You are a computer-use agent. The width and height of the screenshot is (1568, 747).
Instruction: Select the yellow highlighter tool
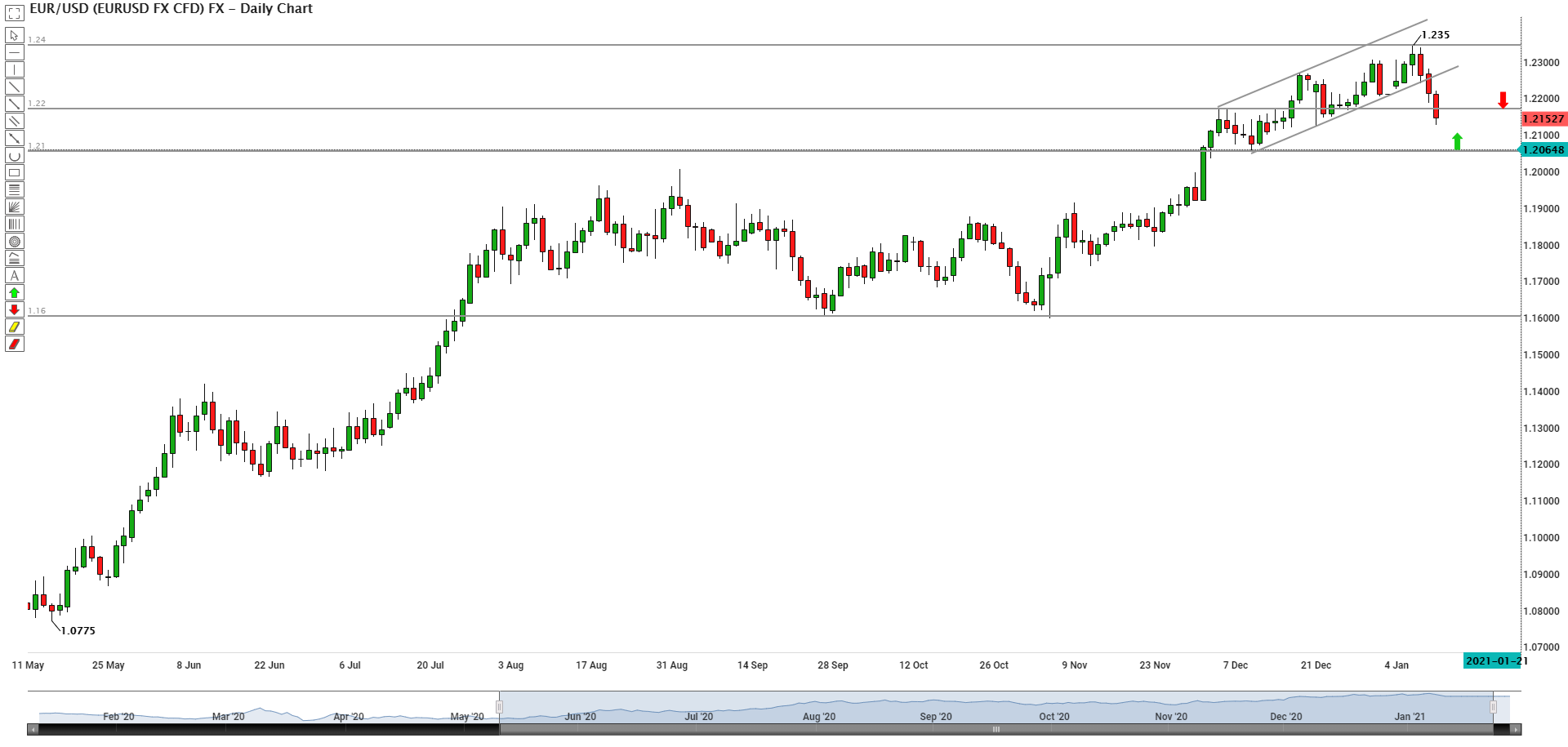[14, 327]
